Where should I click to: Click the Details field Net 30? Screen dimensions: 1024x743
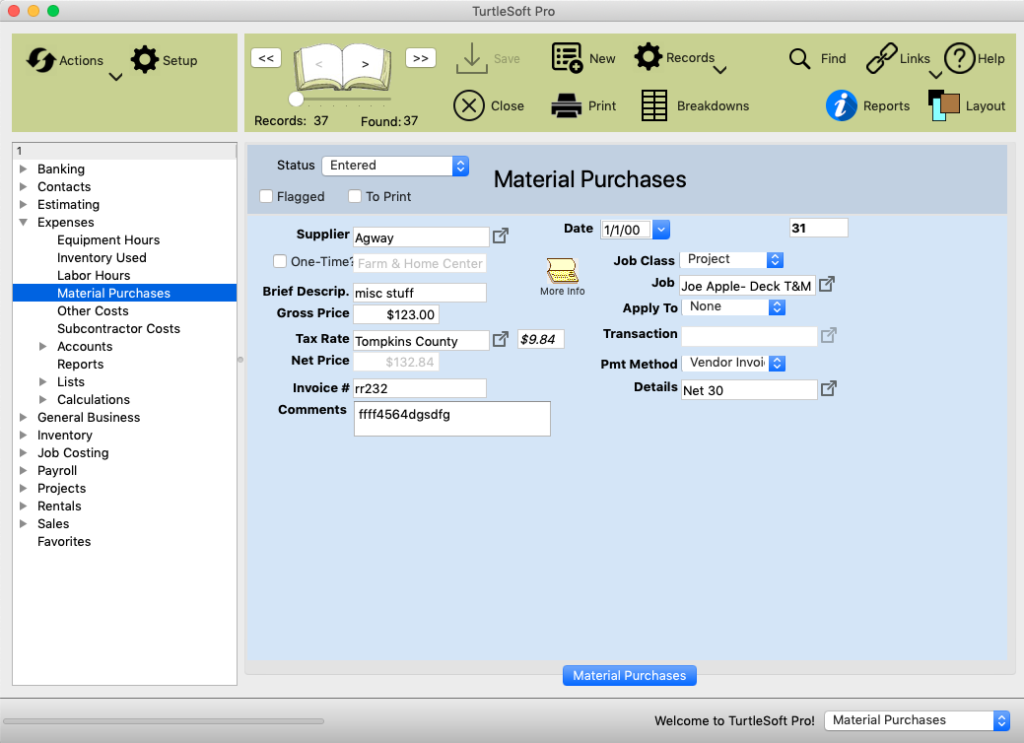[749, 390]
